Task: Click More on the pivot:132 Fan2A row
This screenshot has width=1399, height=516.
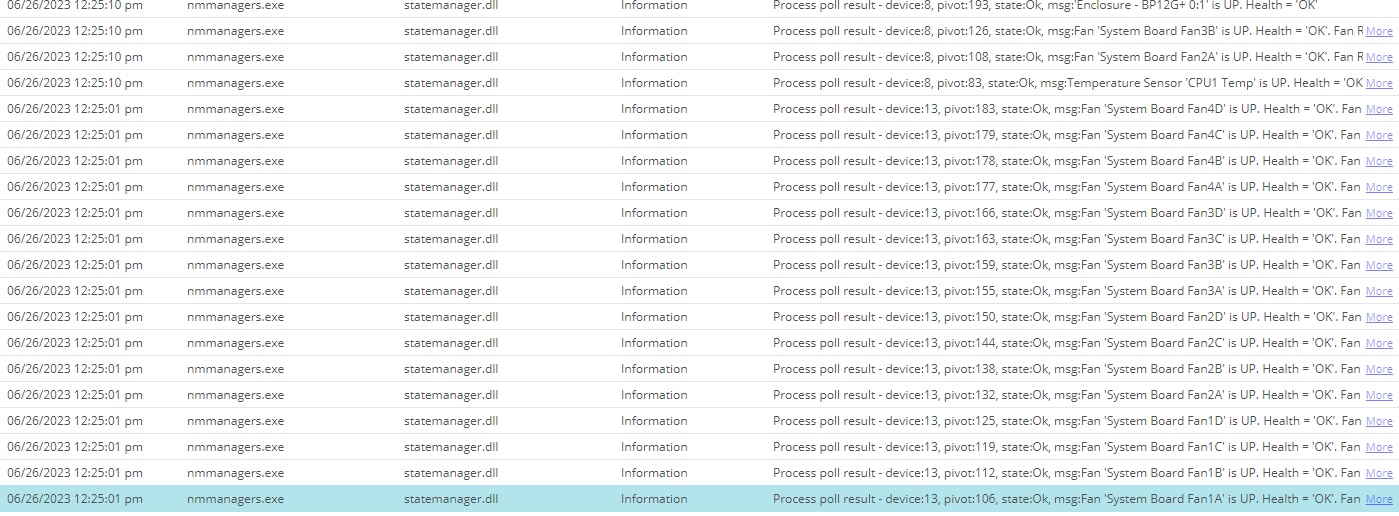Action: 1379,395
